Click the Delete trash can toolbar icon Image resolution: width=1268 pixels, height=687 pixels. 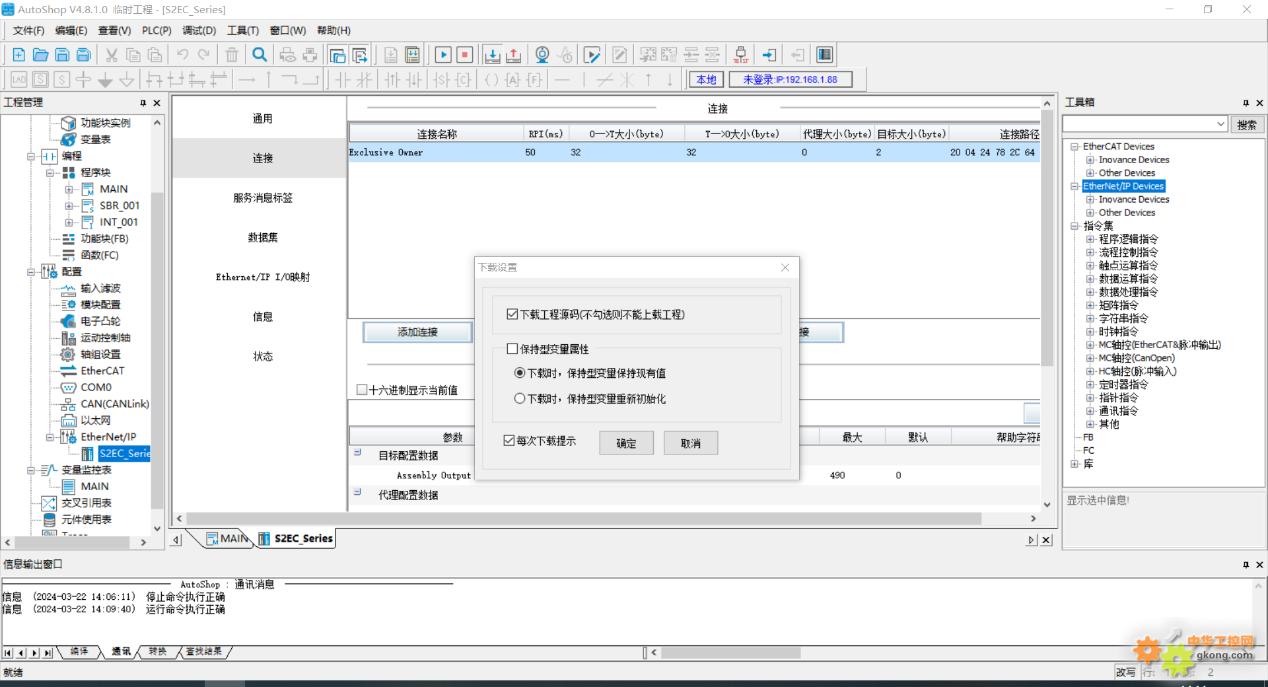click(232, 55)
